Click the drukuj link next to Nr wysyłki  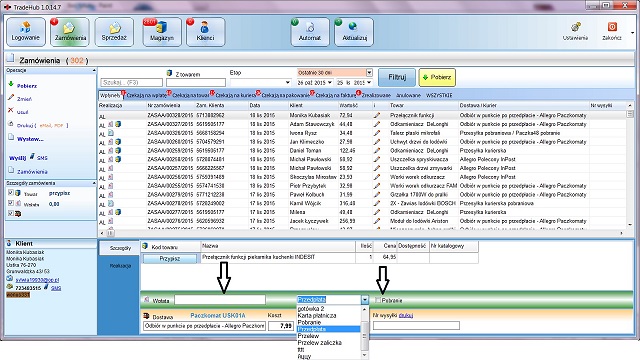(x=406, y=315)
